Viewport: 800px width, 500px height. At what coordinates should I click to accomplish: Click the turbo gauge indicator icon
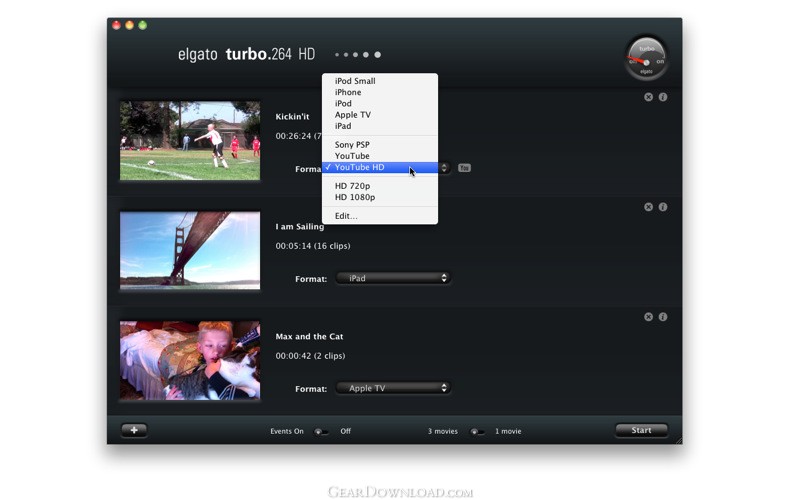(x=646, y=58)
